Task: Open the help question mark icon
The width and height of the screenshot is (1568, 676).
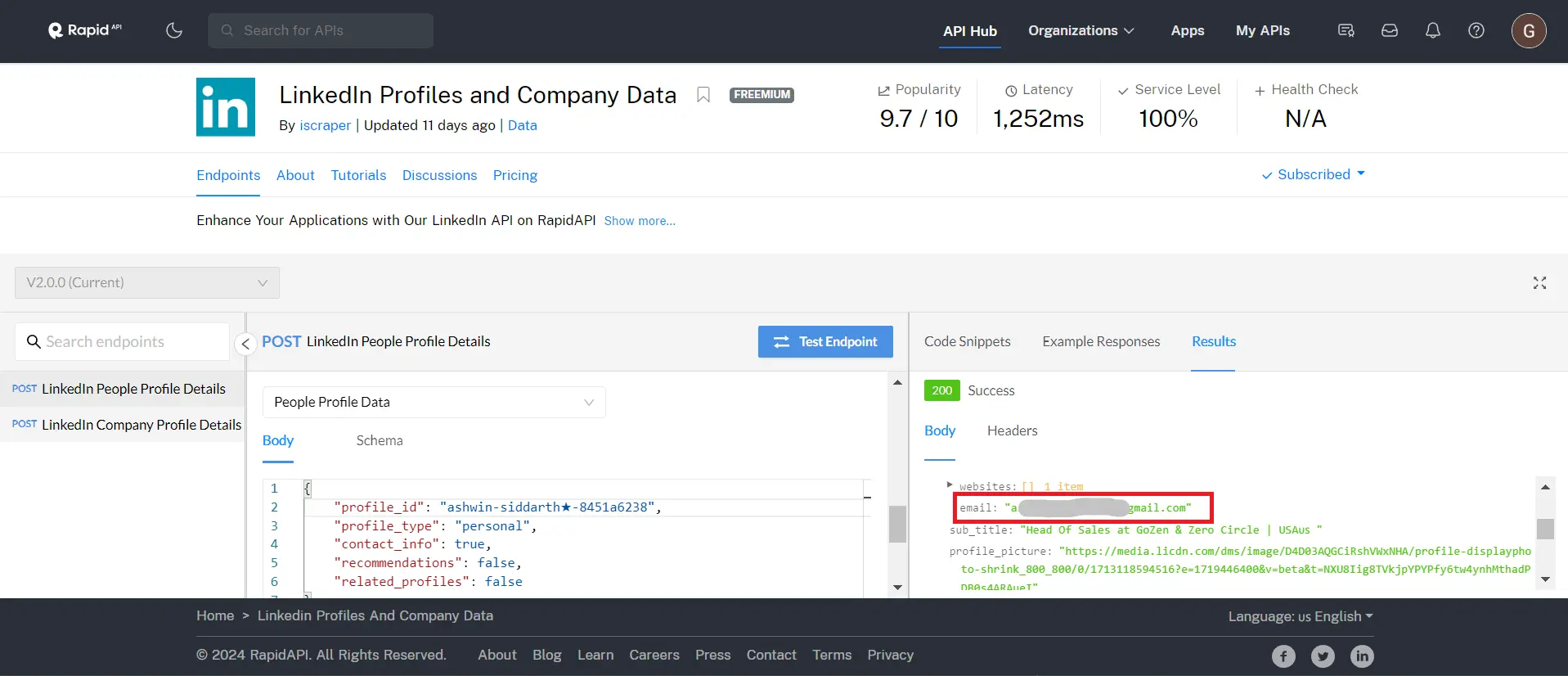Action: click(x=1476, y=30)
